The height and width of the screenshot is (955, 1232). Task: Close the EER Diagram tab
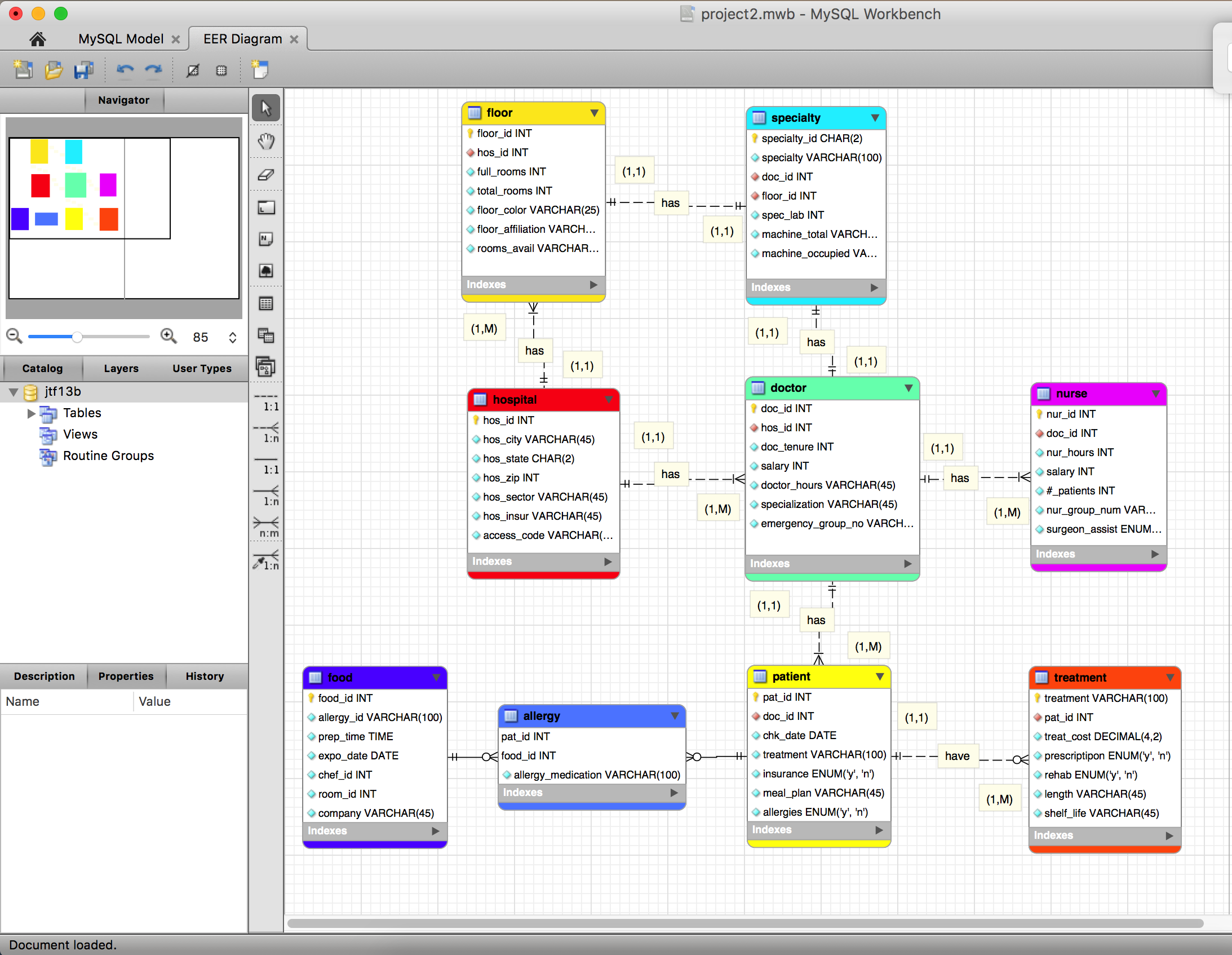(x=294, y=39)
